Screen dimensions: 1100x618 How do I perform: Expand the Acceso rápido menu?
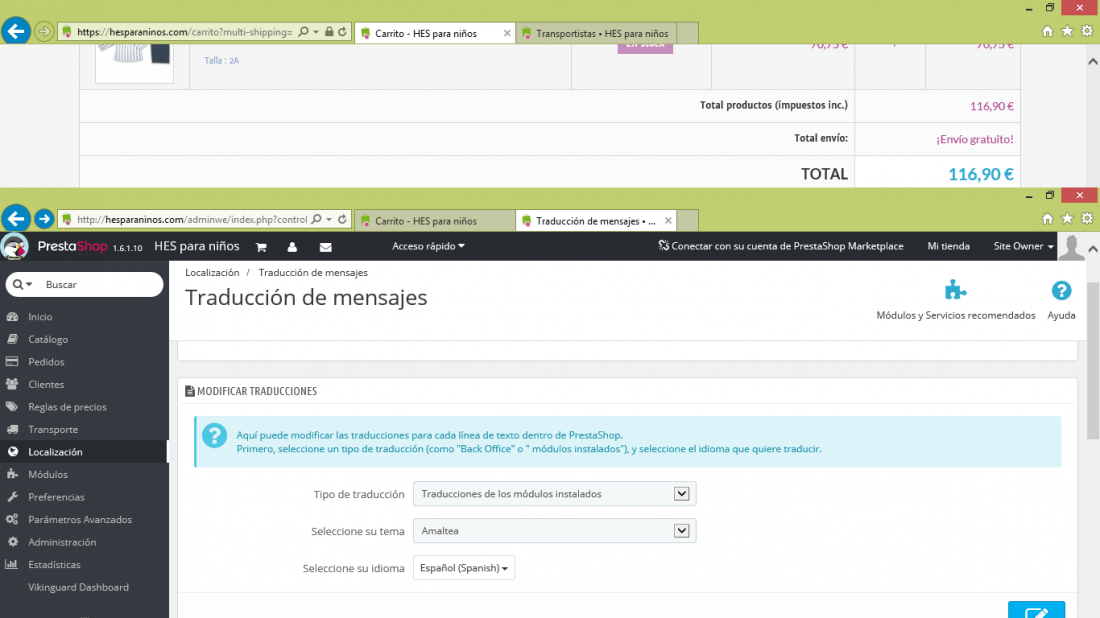pyautogui.click(x=428, y=246)
